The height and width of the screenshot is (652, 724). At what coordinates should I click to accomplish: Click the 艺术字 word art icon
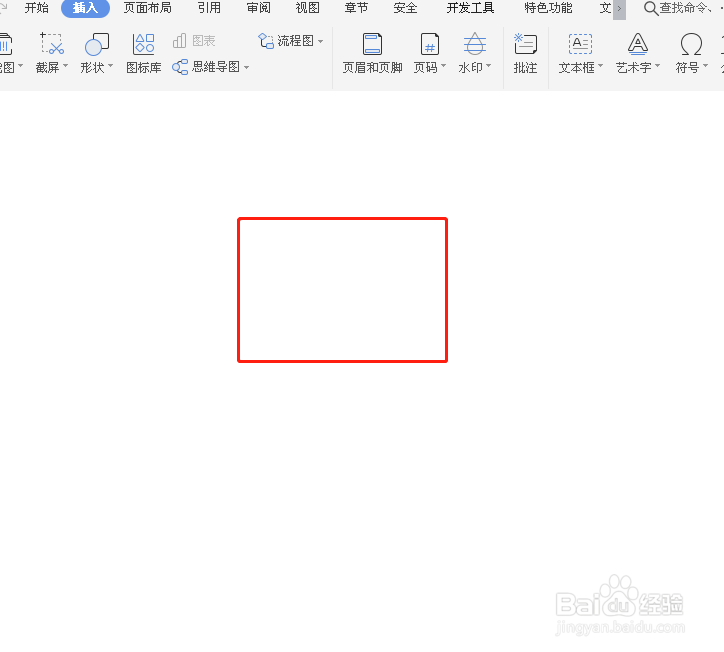[x=638, y=44]
